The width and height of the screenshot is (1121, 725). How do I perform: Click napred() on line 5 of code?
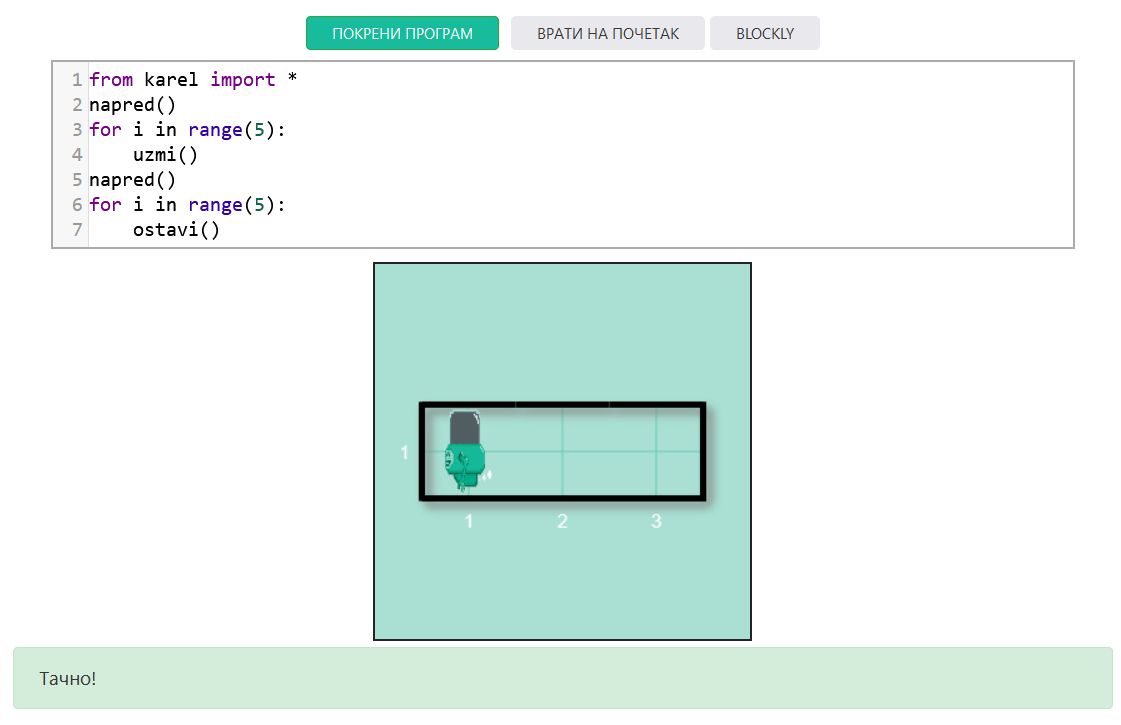click(x=132, y=180)
